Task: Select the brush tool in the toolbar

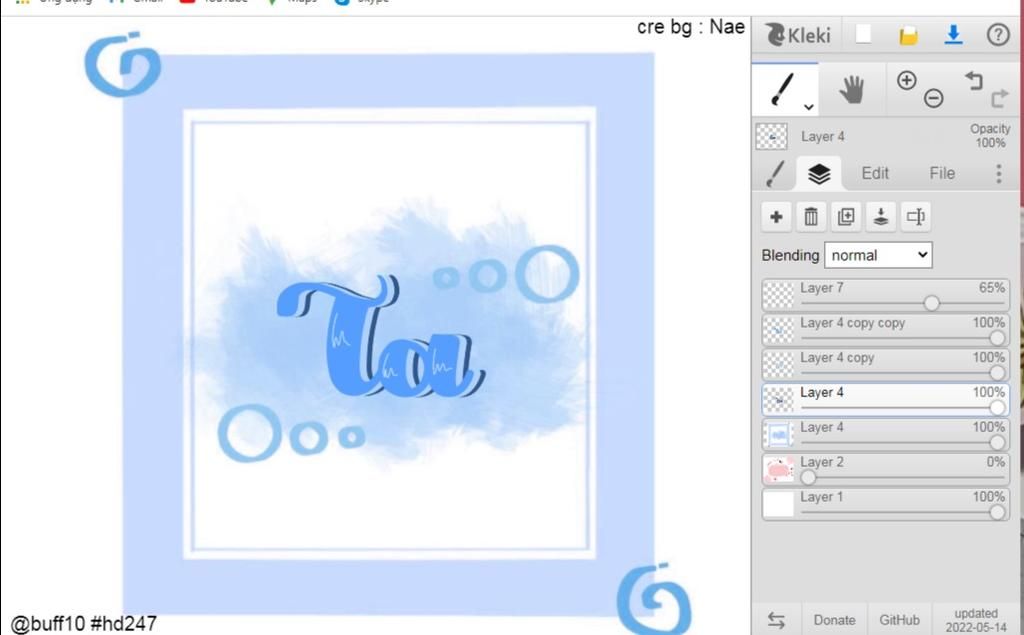Action: pyautogui.click(x=782, y=90)
